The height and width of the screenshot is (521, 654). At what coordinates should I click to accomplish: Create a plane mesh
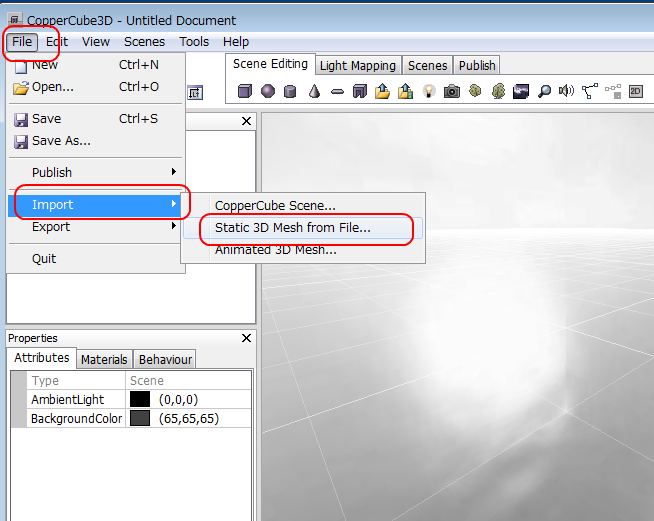pyautogui.click(x=337, y=91)
